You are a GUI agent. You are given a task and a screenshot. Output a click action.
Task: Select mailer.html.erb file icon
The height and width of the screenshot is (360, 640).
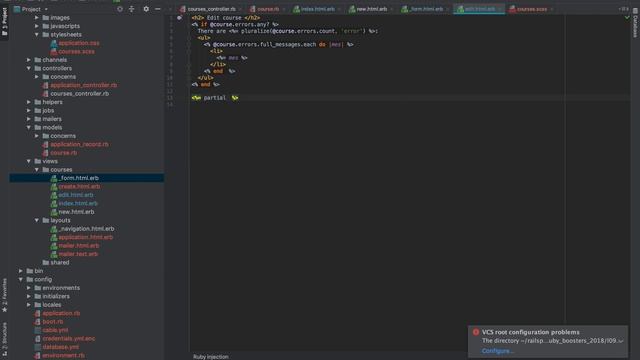pyautogui.click(x=53, y=246)
